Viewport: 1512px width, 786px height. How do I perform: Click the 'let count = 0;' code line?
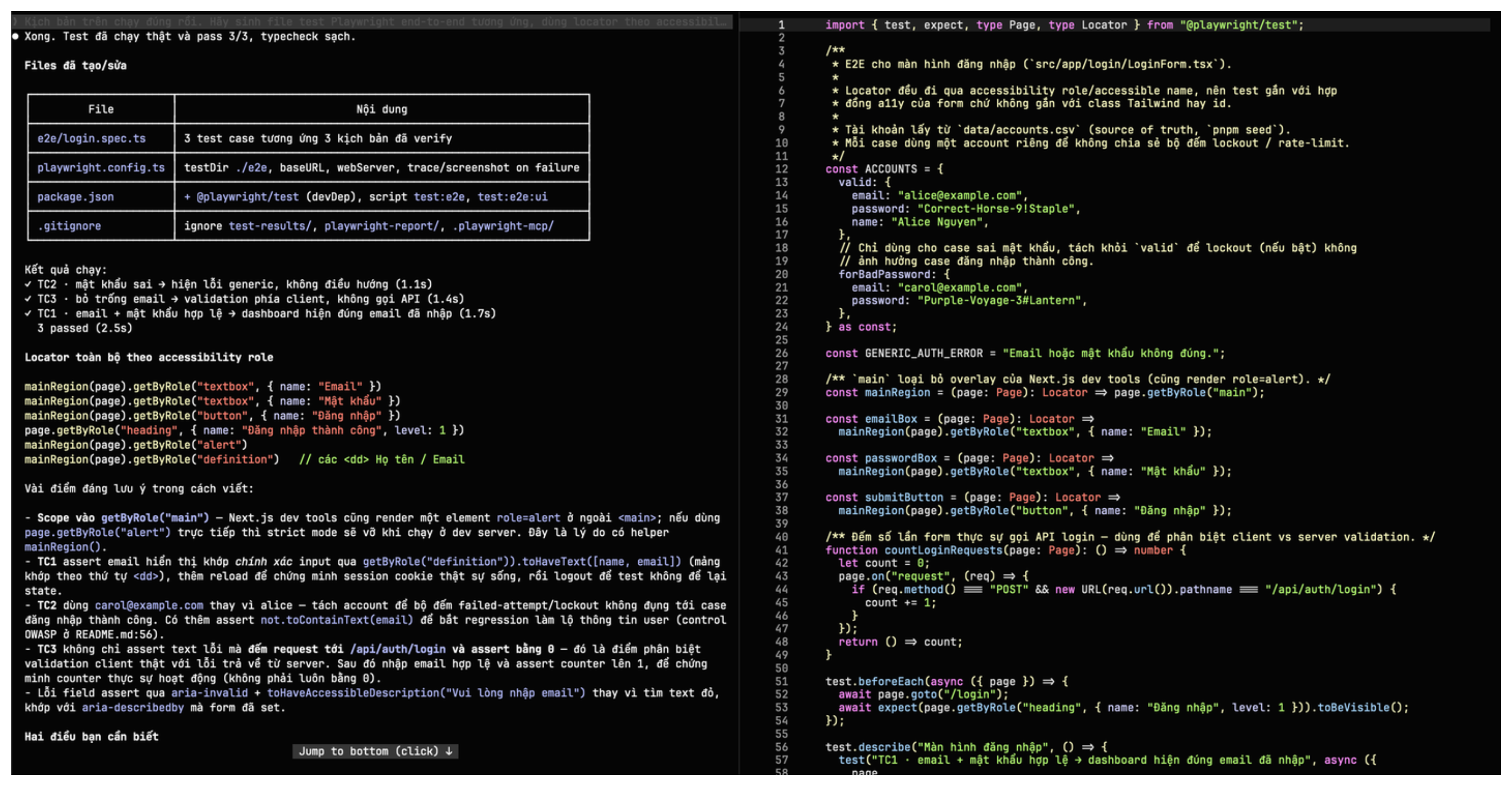884,564
